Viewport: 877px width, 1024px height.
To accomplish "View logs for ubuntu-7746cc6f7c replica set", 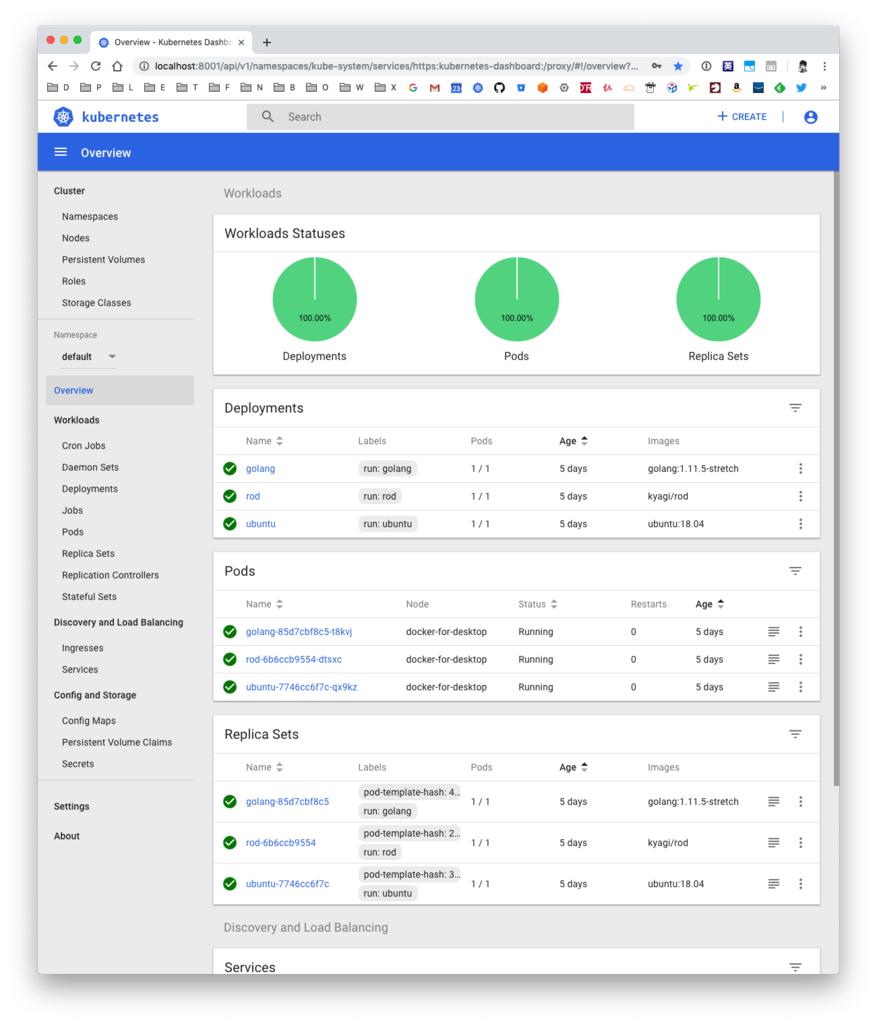I will [773, 884].
